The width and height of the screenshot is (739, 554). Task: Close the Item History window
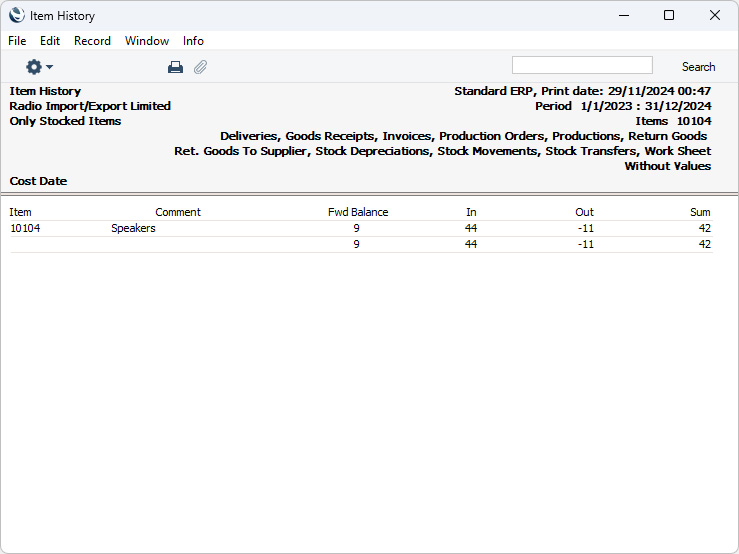coord(714,16)
